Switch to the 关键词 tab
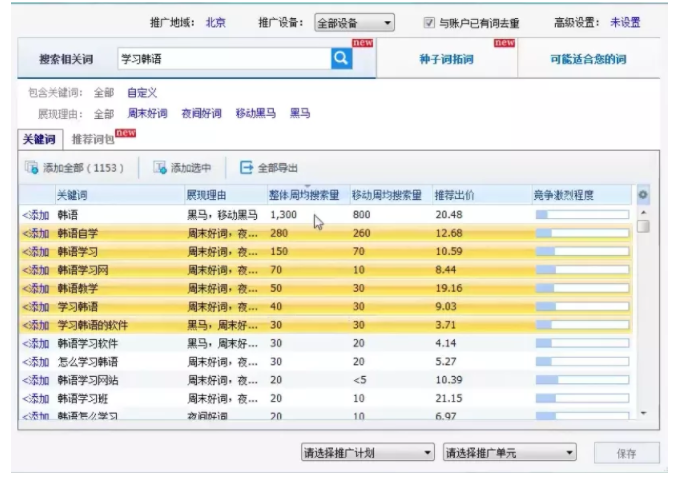The height and width of the screenshot is (501, 689). click(x=40, y=139)
